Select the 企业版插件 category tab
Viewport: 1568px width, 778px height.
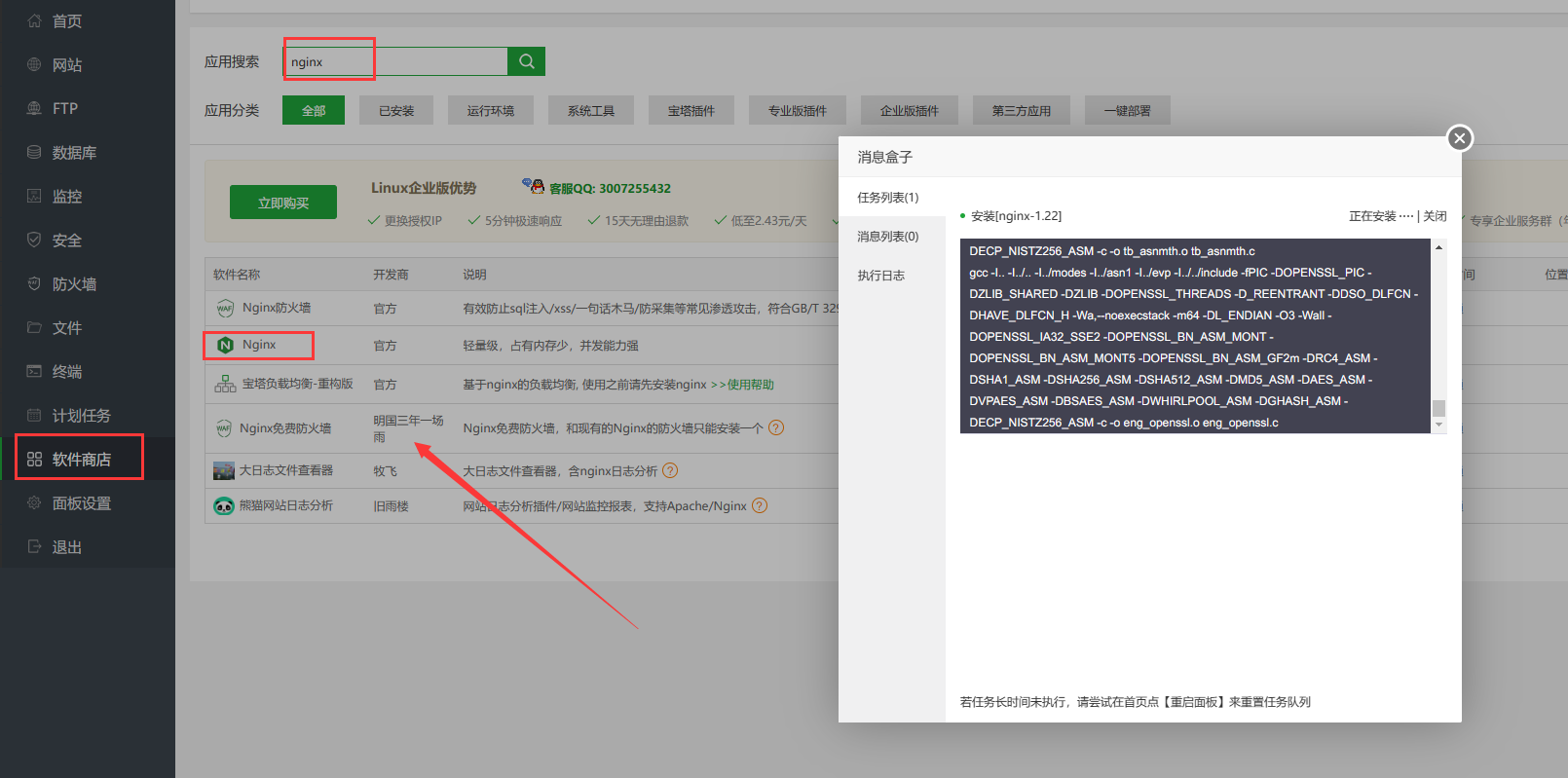910,110
